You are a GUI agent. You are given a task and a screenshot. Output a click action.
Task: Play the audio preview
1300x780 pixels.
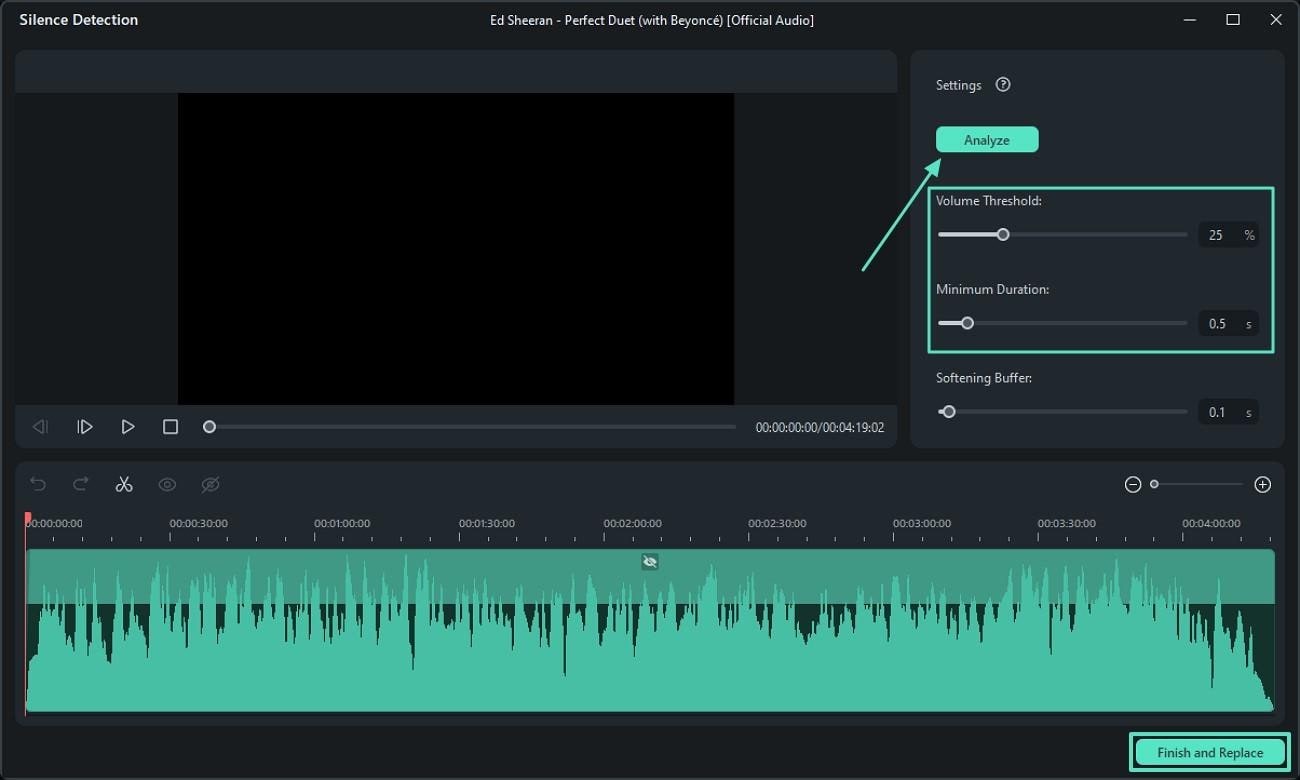coord(128,427)
